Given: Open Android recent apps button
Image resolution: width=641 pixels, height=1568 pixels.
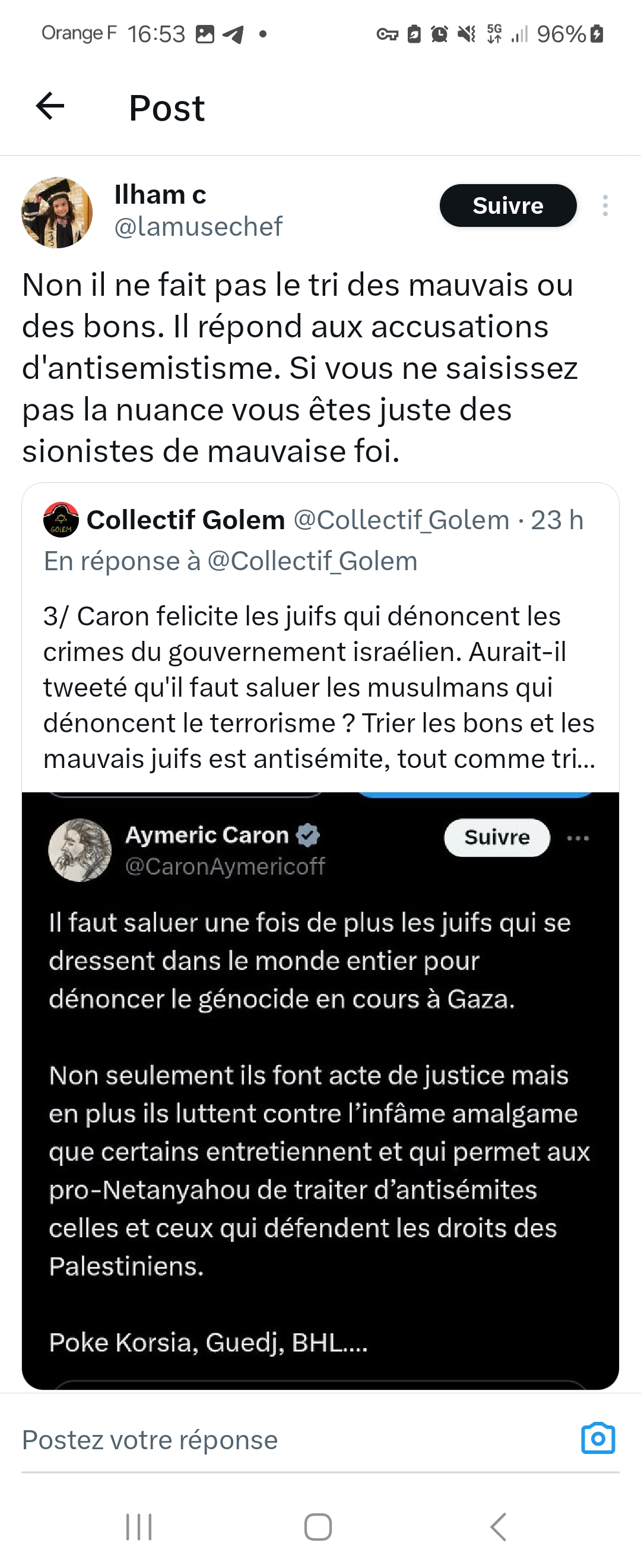Looking at the screenshot, I should point(139,1526).
